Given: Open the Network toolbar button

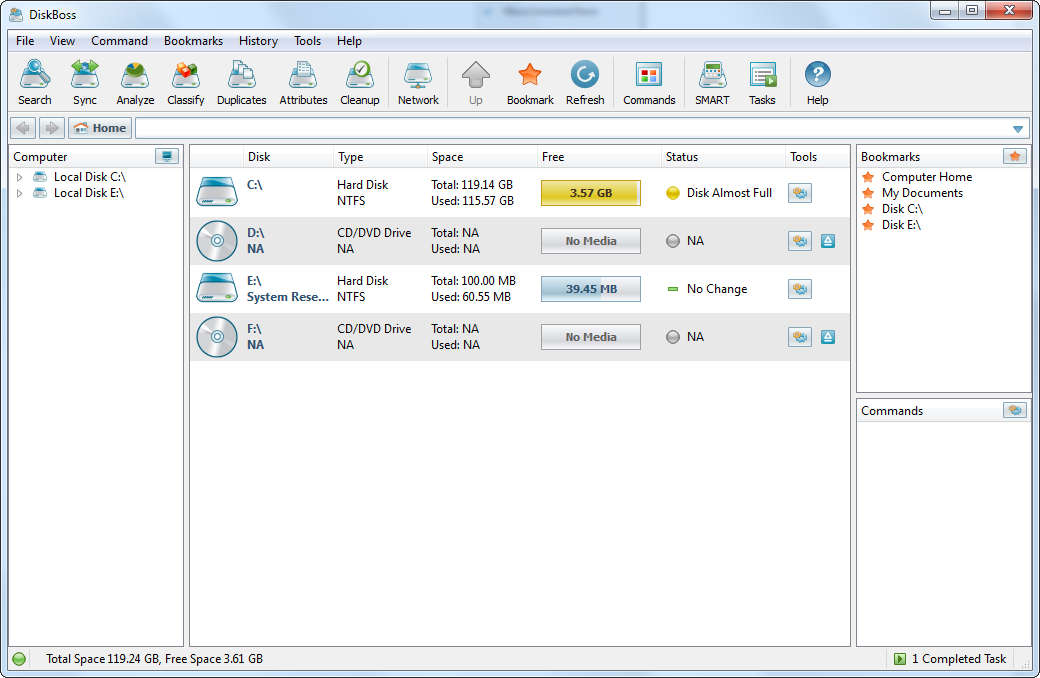Looking at the screenshot, I should (418, 82).
